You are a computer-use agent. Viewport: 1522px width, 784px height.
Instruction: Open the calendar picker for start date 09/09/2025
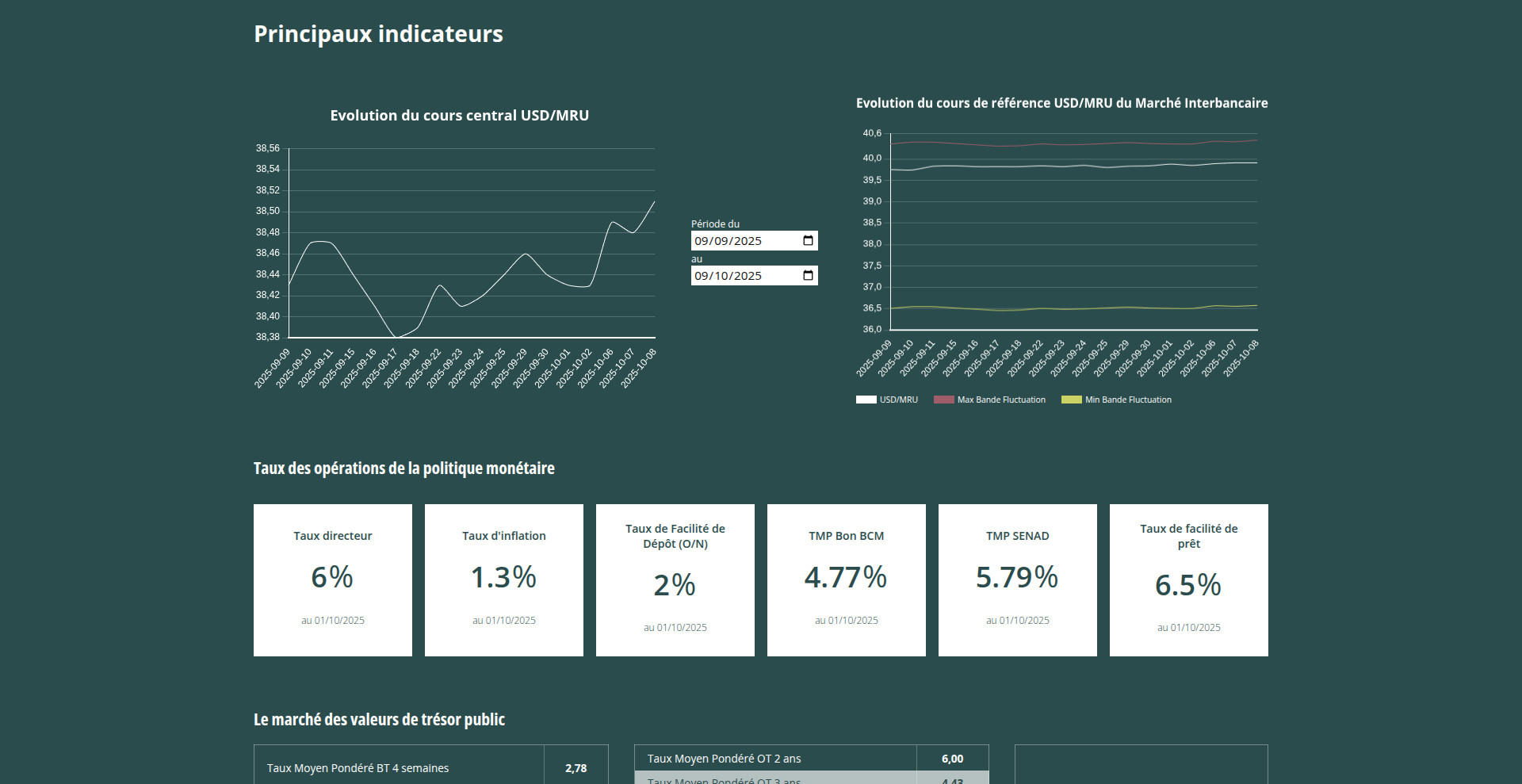click(x=808, y=241)
